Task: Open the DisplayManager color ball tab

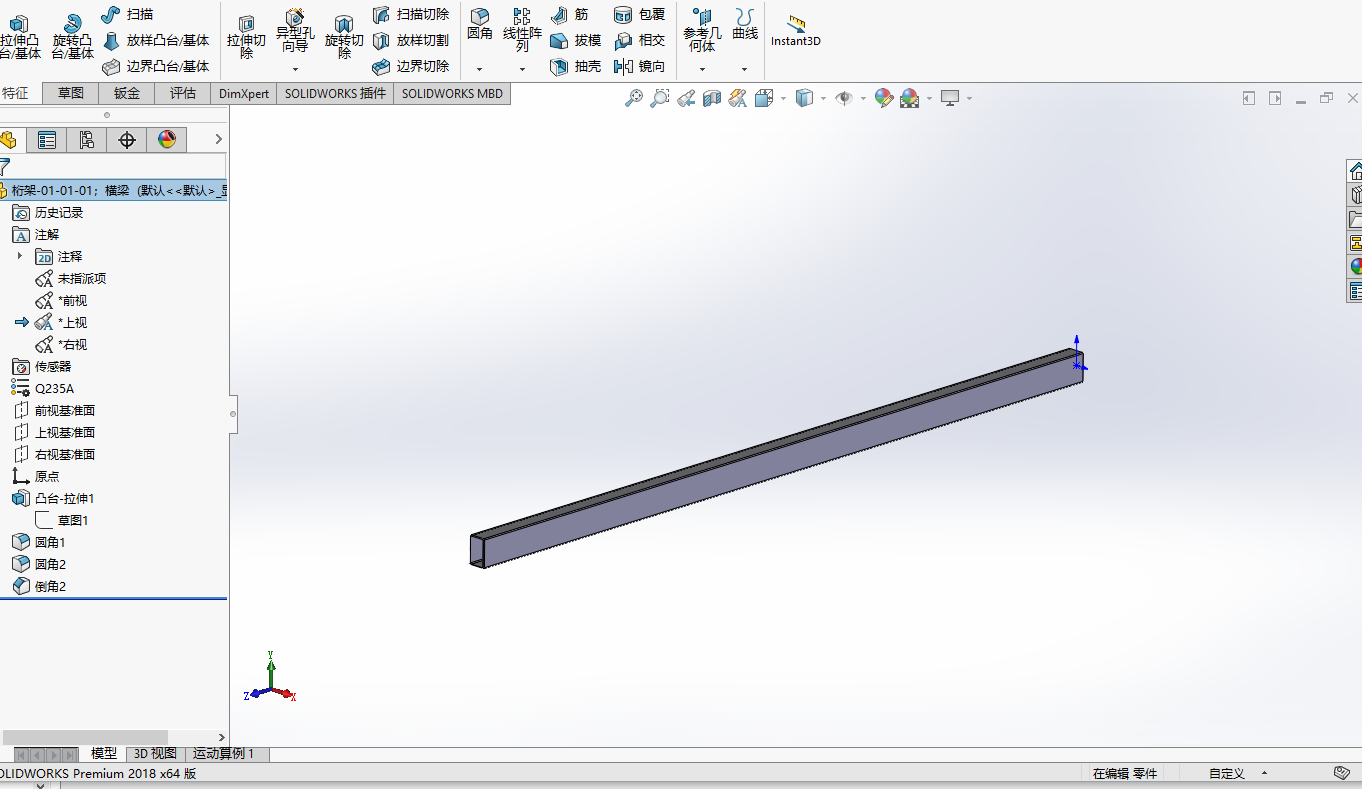Action: click(167, 140)
